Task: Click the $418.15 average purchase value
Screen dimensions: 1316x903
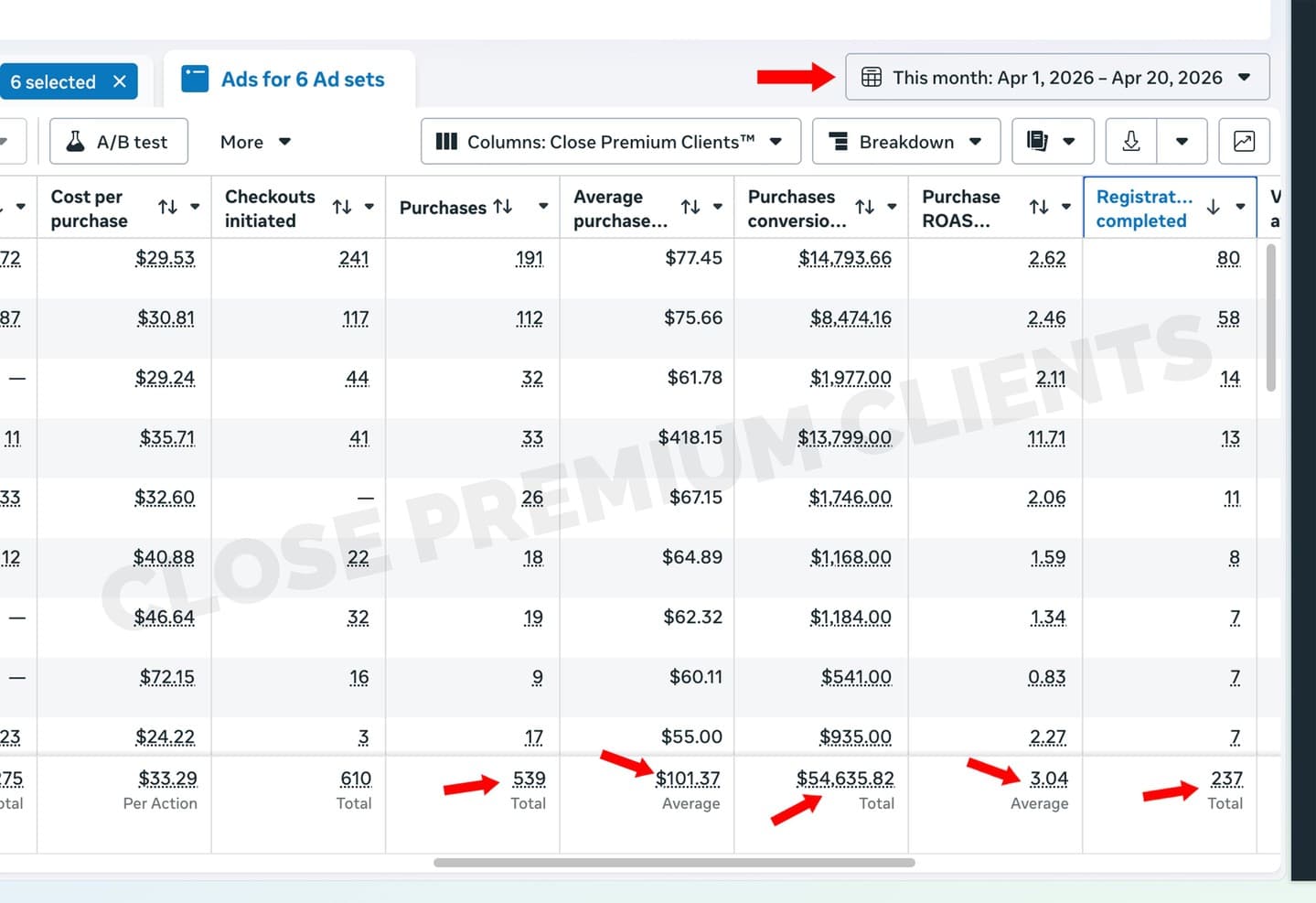Action: point(690,437)
